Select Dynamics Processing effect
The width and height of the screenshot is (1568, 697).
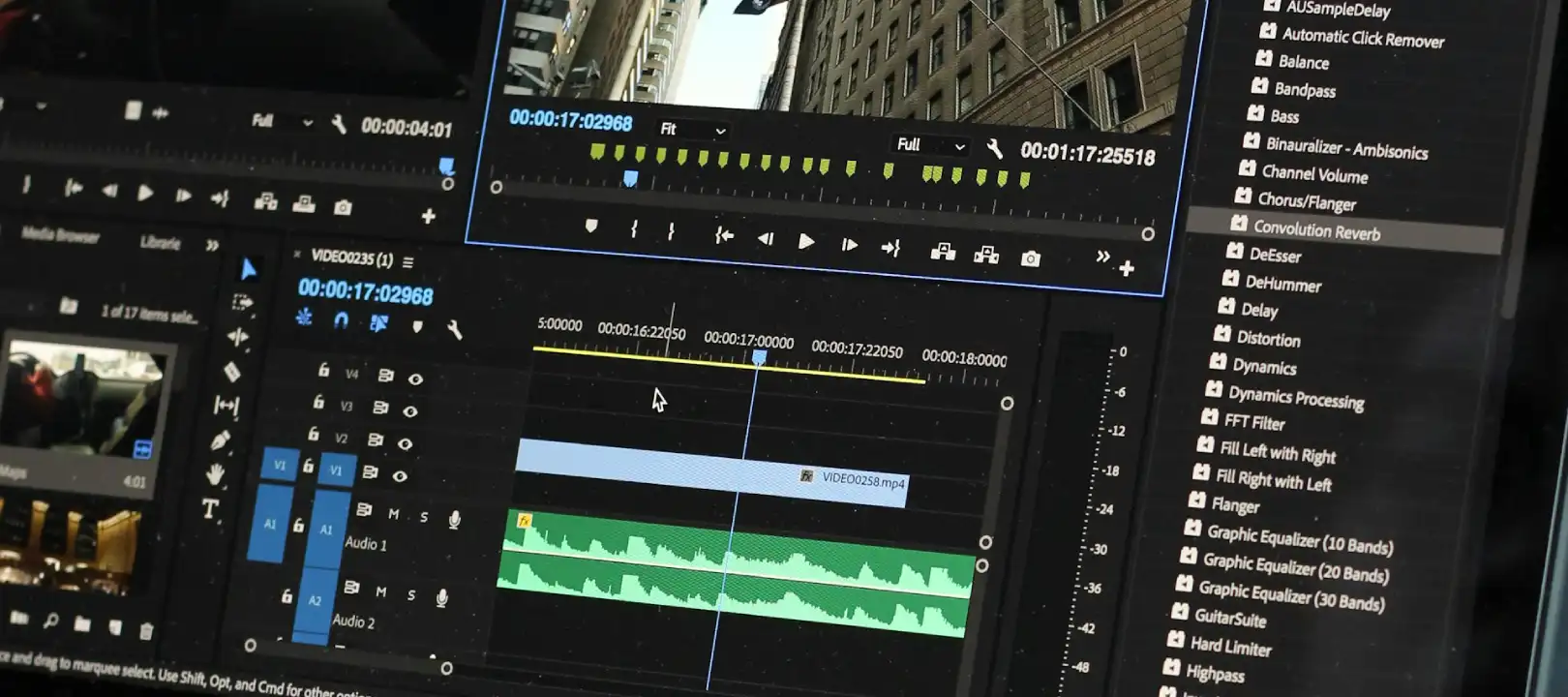pos(1295,398)
